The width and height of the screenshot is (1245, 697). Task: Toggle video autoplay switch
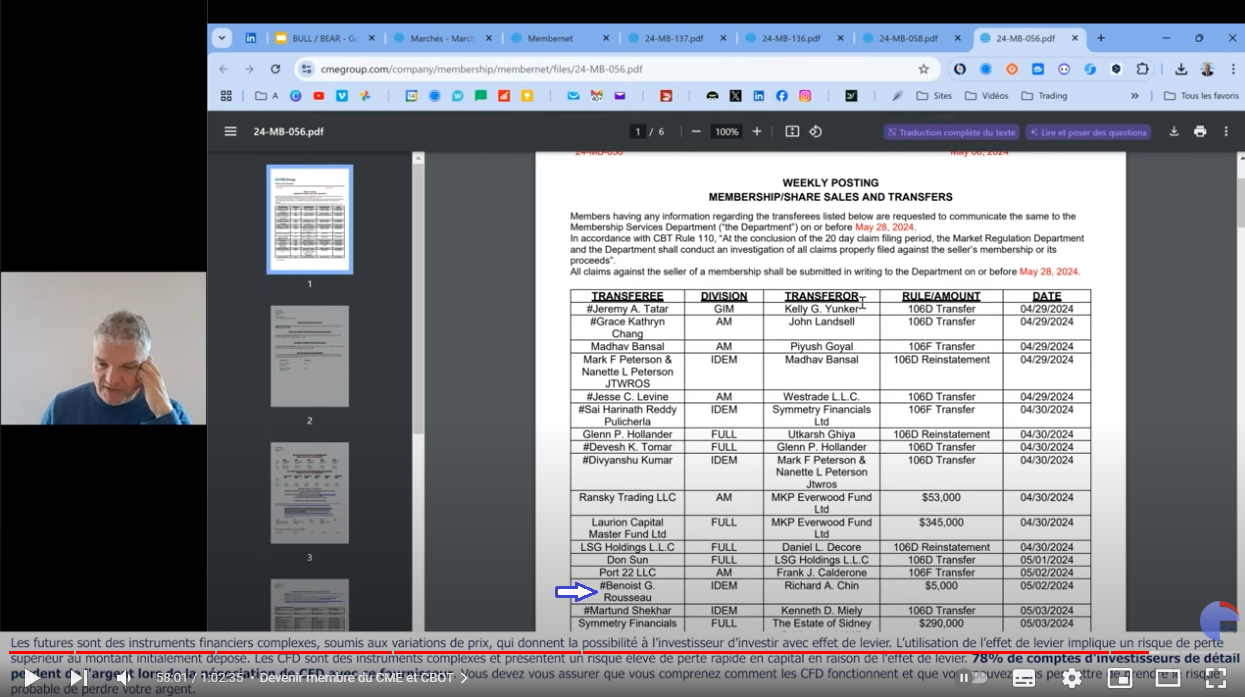click(x=970, y=678)
